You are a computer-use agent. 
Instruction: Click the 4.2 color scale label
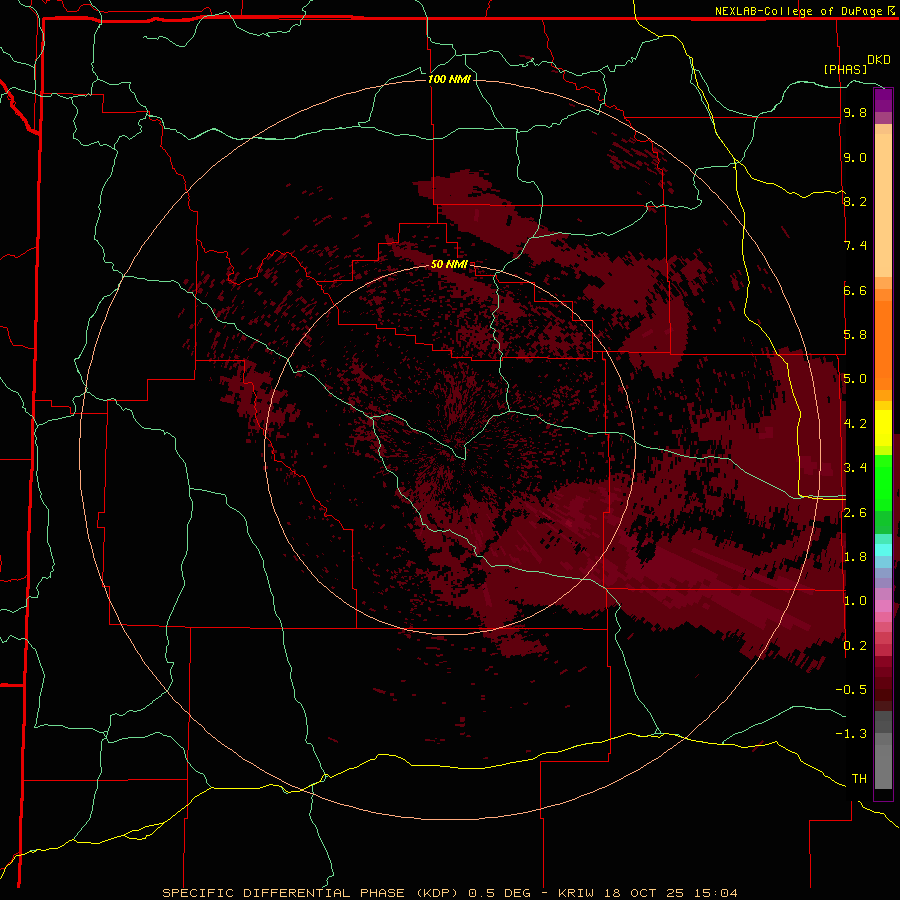click(x=855, y=424)
